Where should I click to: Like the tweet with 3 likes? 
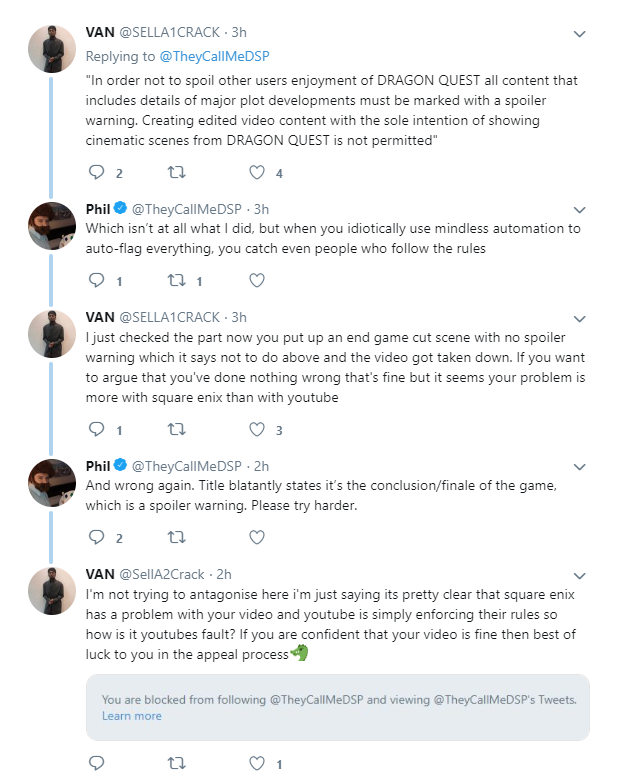257,429
